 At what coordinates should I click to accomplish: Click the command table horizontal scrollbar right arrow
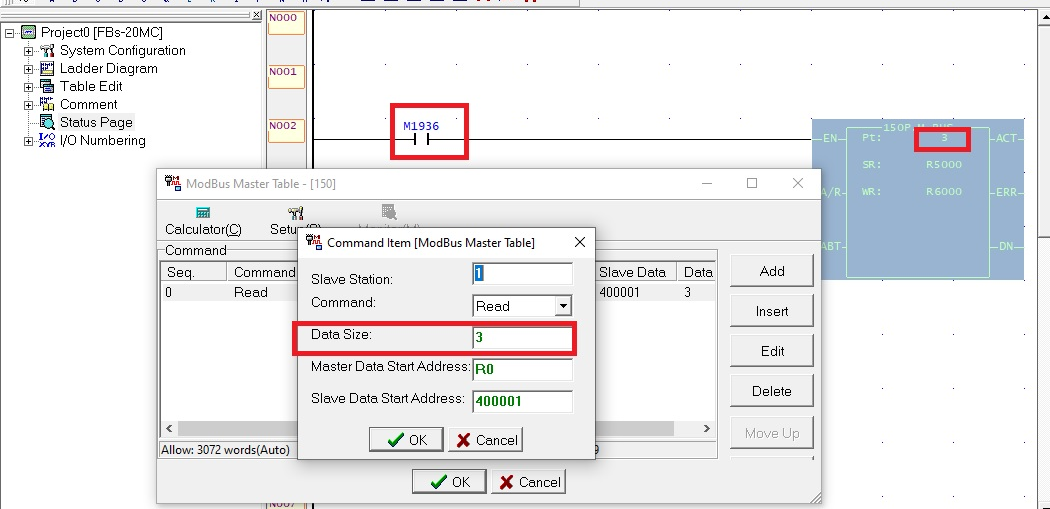tap(707, 428)
